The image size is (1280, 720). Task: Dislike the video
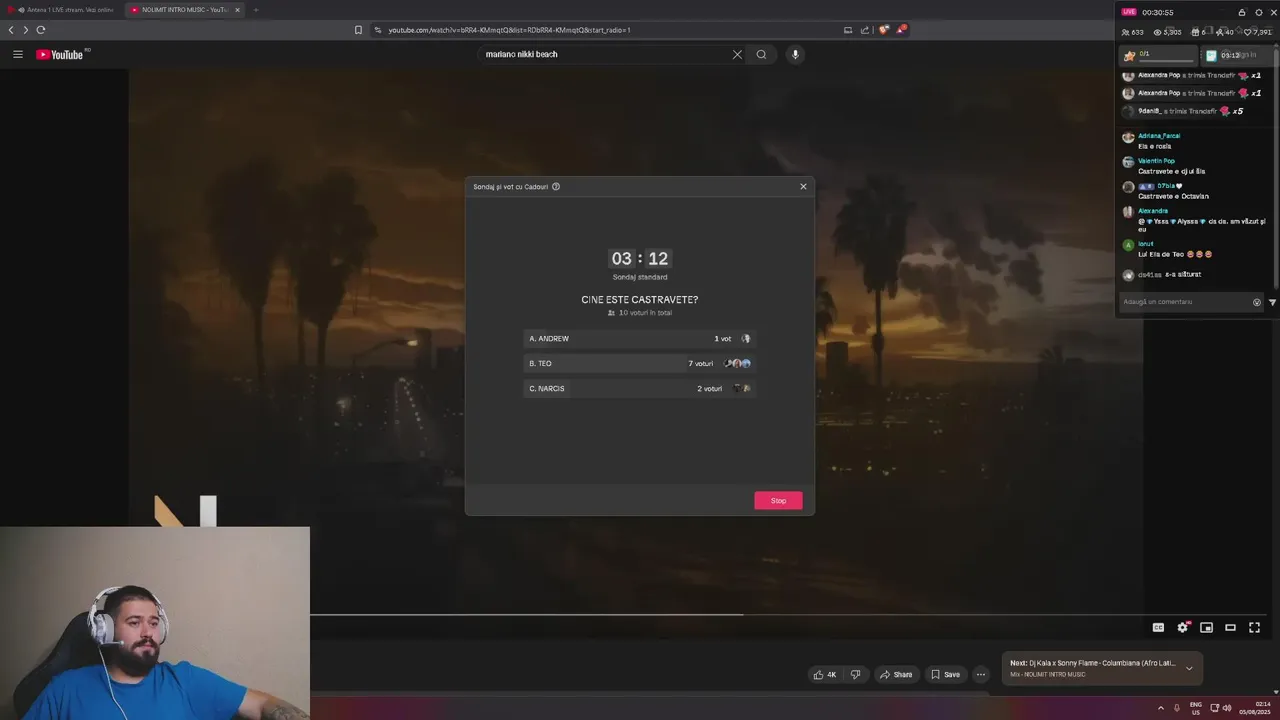[855, 674]
